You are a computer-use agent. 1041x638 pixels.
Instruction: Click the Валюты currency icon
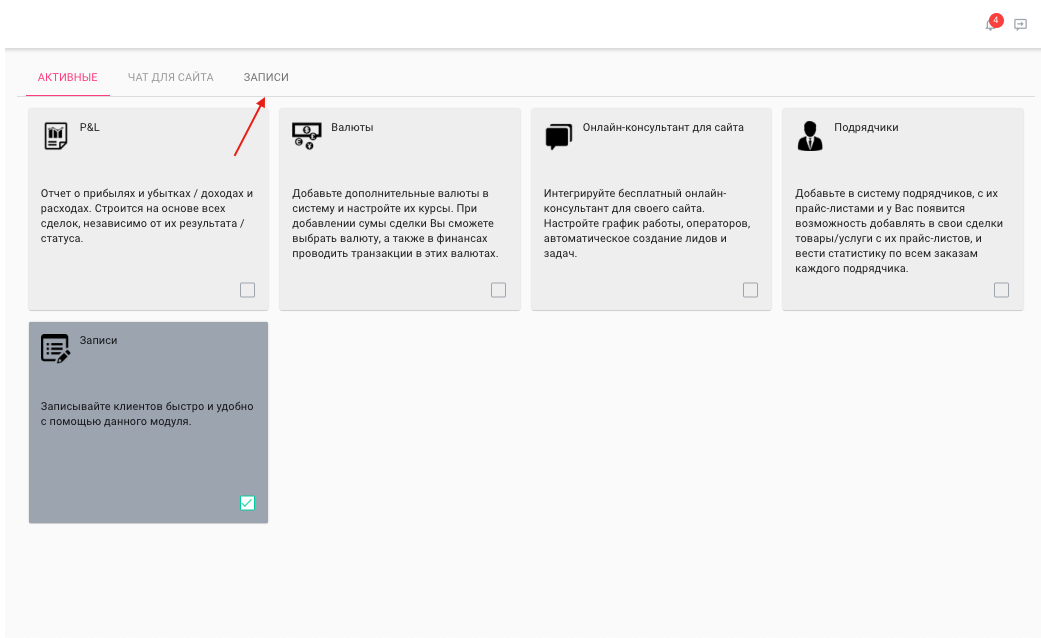click(x=307, y=136)
